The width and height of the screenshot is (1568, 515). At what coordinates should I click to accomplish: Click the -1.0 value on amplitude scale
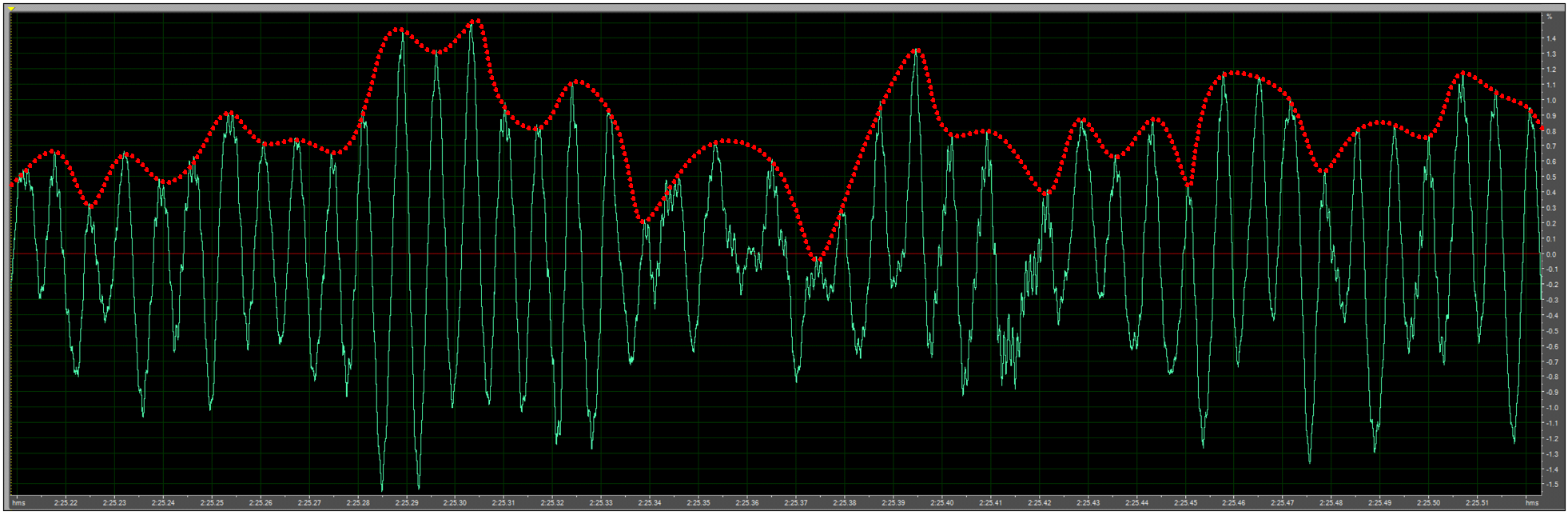click(1550, 408)
